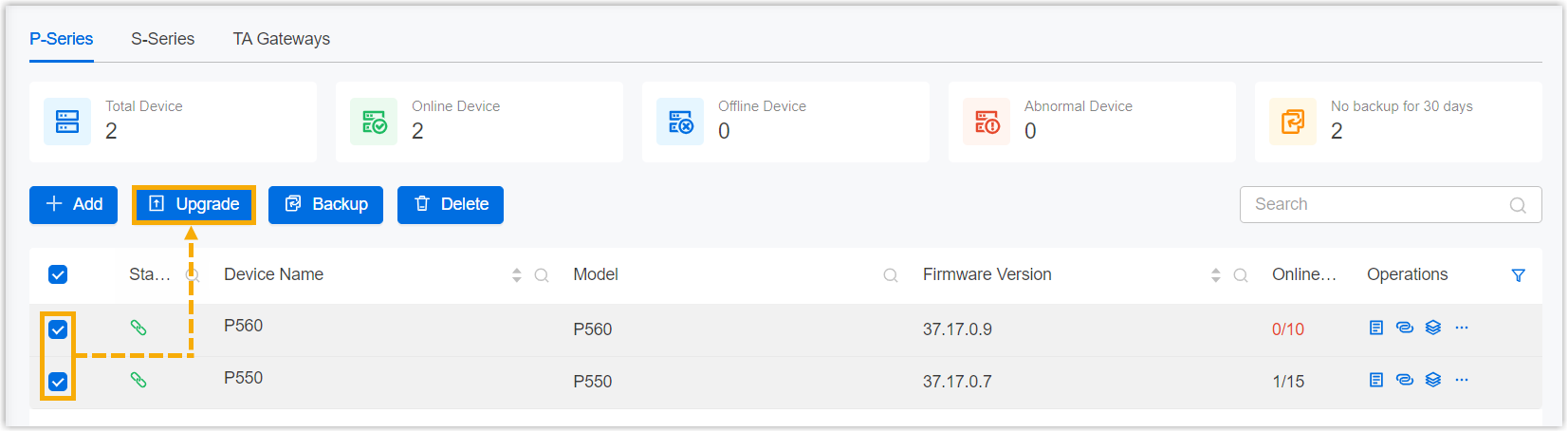Toggle the select-all header checkbox
The height and width of the screenshot is (432, 1568).
click(x=58, y=274)
